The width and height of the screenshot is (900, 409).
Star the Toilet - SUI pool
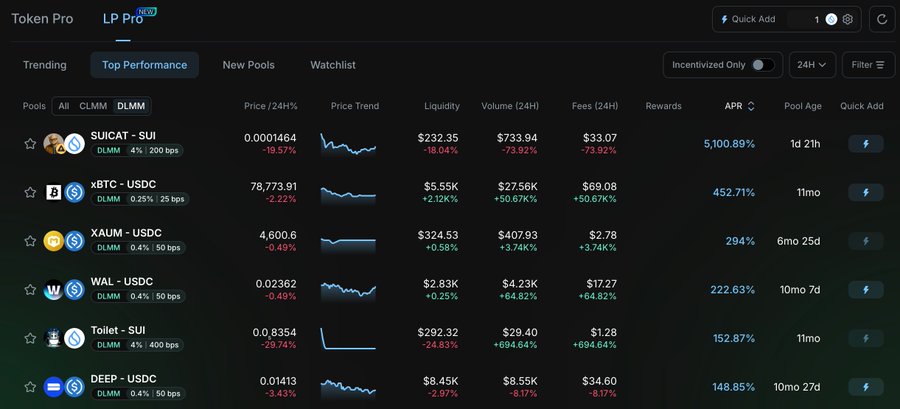[30, 338]
